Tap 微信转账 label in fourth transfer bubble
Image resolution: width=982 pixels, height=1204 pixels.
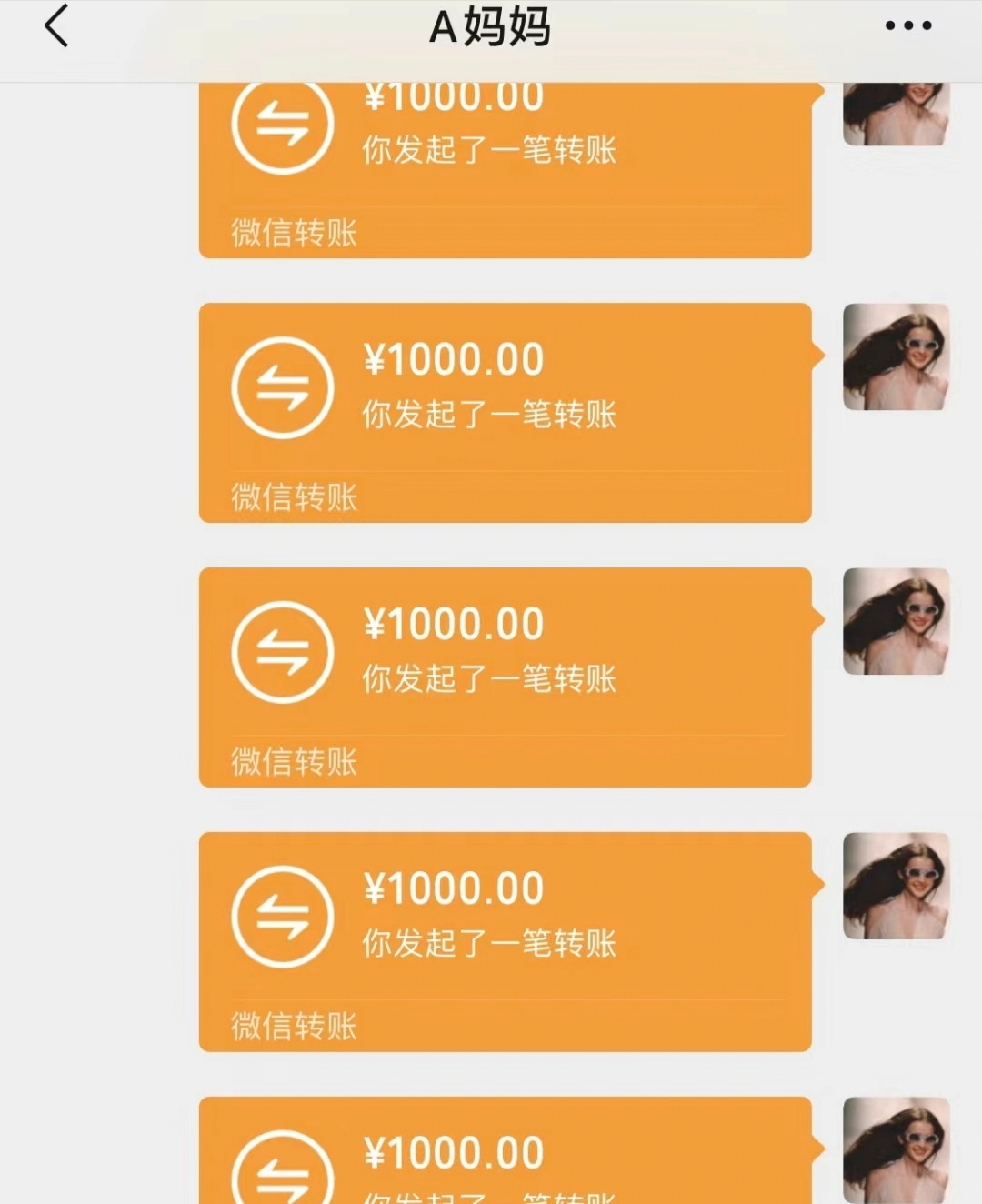point(294,1026)
